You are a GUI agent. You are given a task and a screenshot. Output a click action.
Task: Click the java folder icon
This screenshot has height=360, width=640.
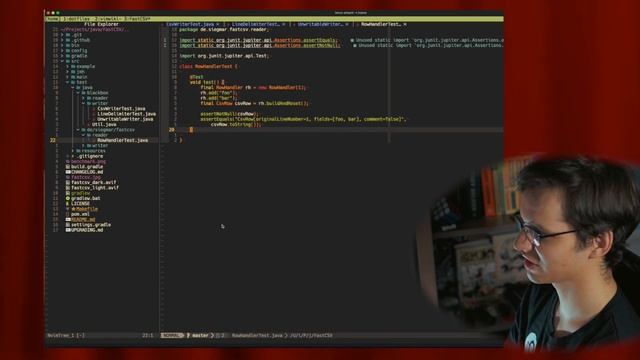pos(78,88)
